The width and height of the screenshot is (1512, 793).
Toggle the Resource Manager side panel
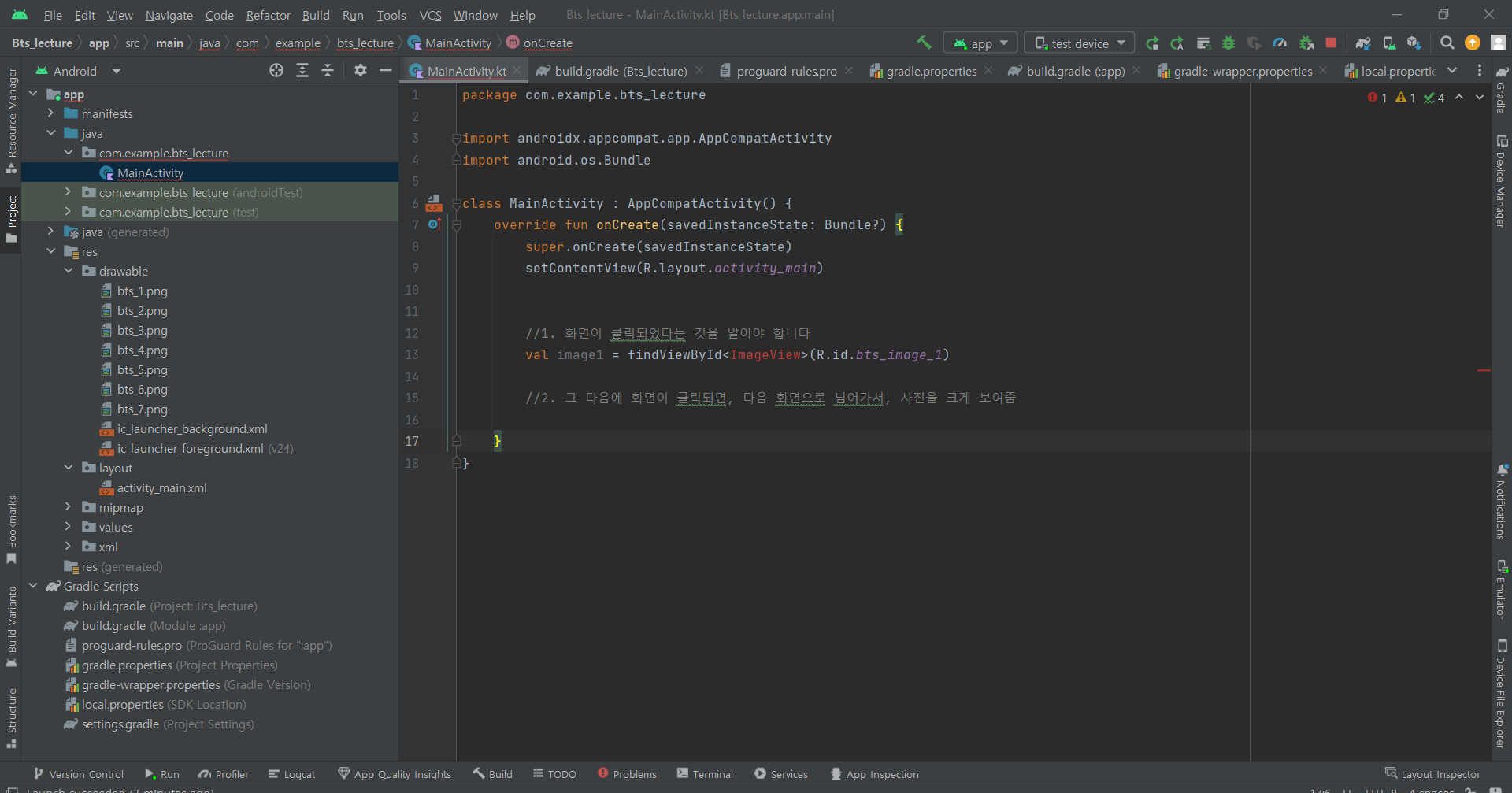pos(11,121)
